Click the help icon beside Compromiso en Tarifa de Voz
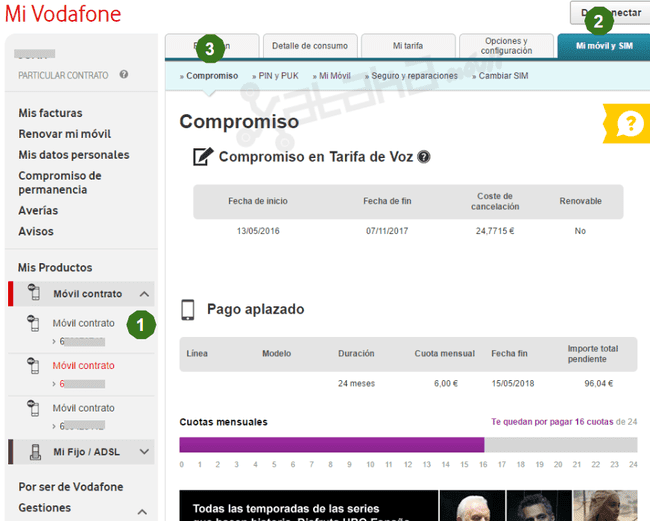This screenshot has width=650, height=521. [424, 157]
